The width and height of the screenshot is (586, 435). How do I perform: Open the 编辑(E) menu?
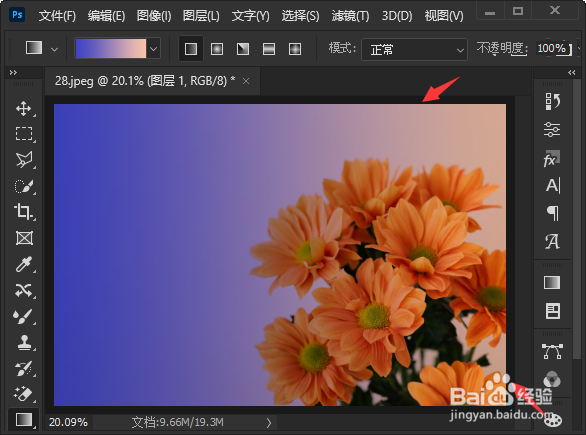107,16
